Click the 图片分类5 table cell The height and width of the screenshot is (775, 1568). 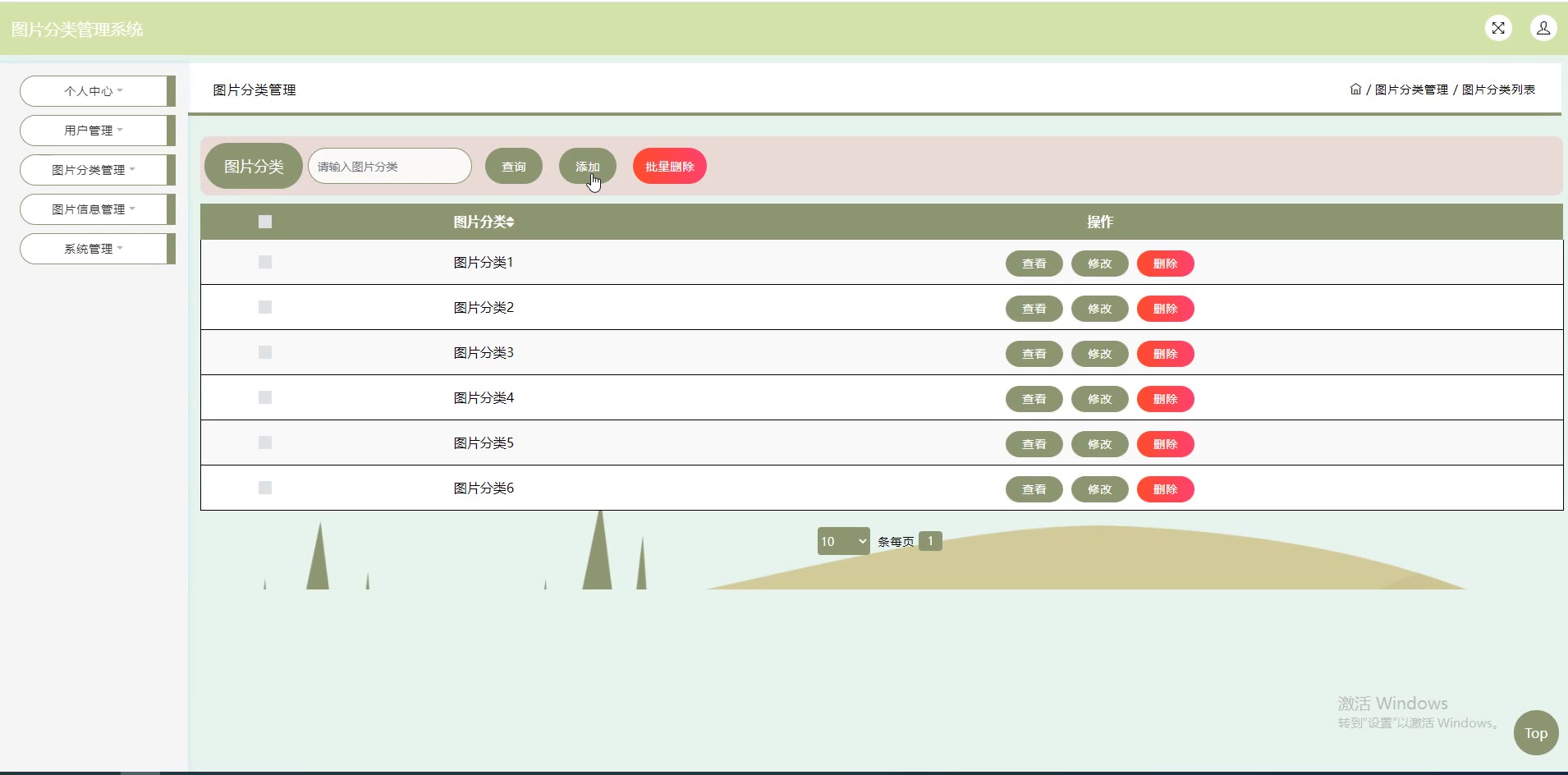click(x=484, y=443)
